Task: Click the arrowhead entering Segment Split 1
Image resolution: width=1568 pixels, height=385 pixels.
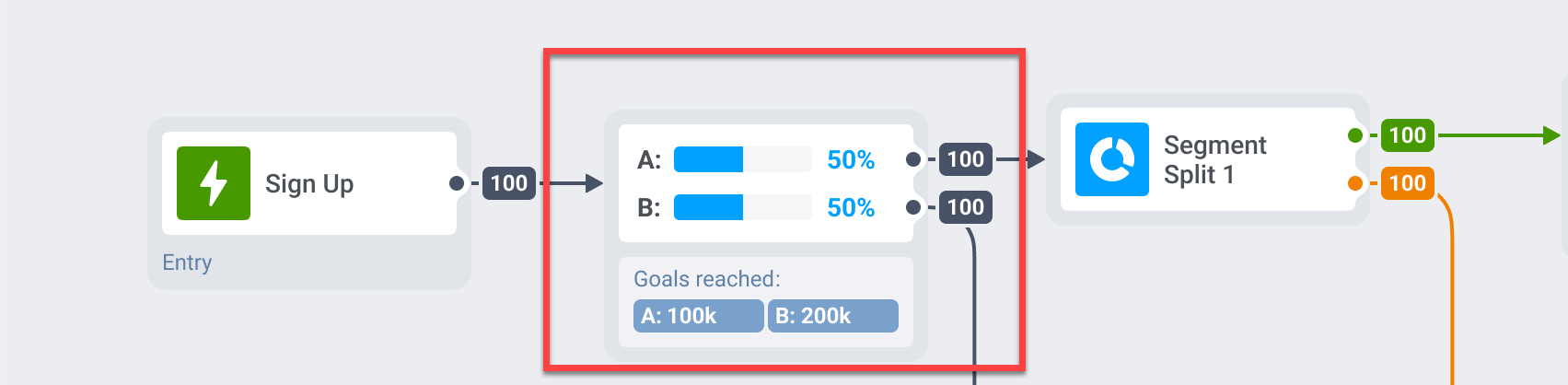Action: click(x=1037, y=159)
